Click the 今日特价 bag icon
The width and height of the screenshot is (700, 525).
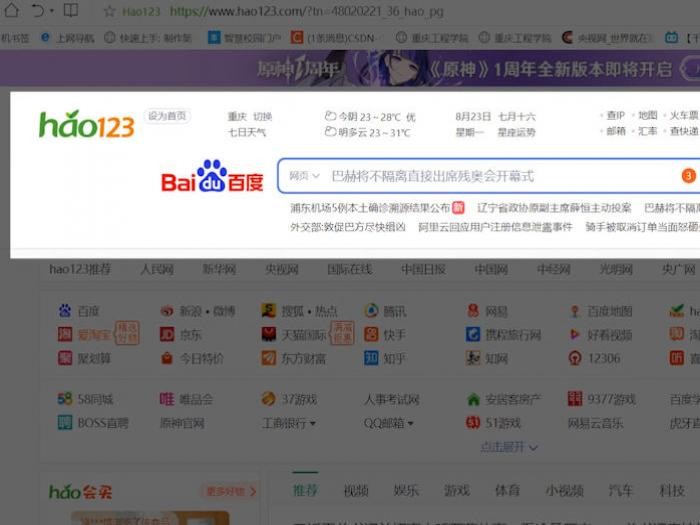point(167,358)
